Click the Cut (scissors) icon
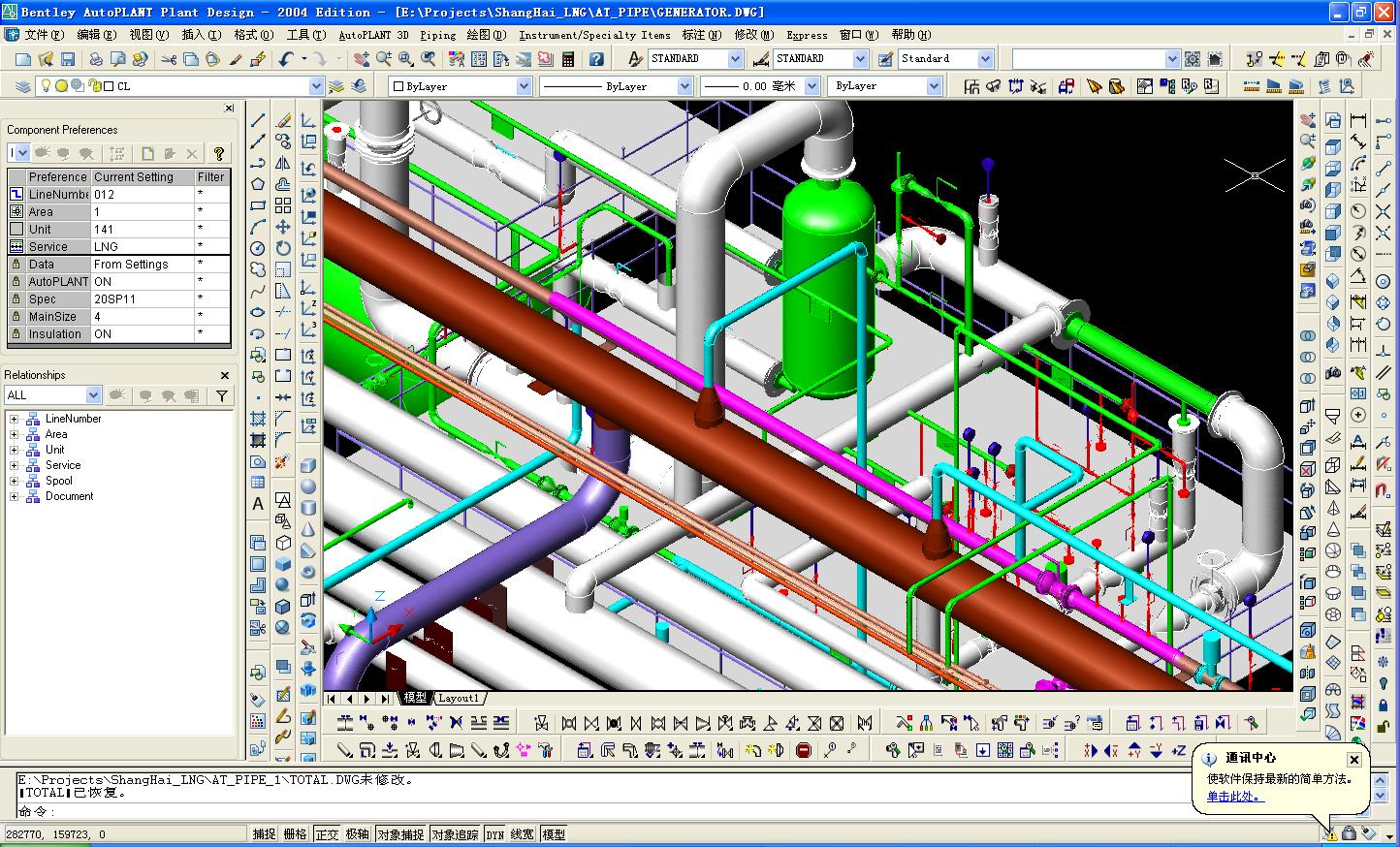The image size is (1400, 847). tap(168, 59)
